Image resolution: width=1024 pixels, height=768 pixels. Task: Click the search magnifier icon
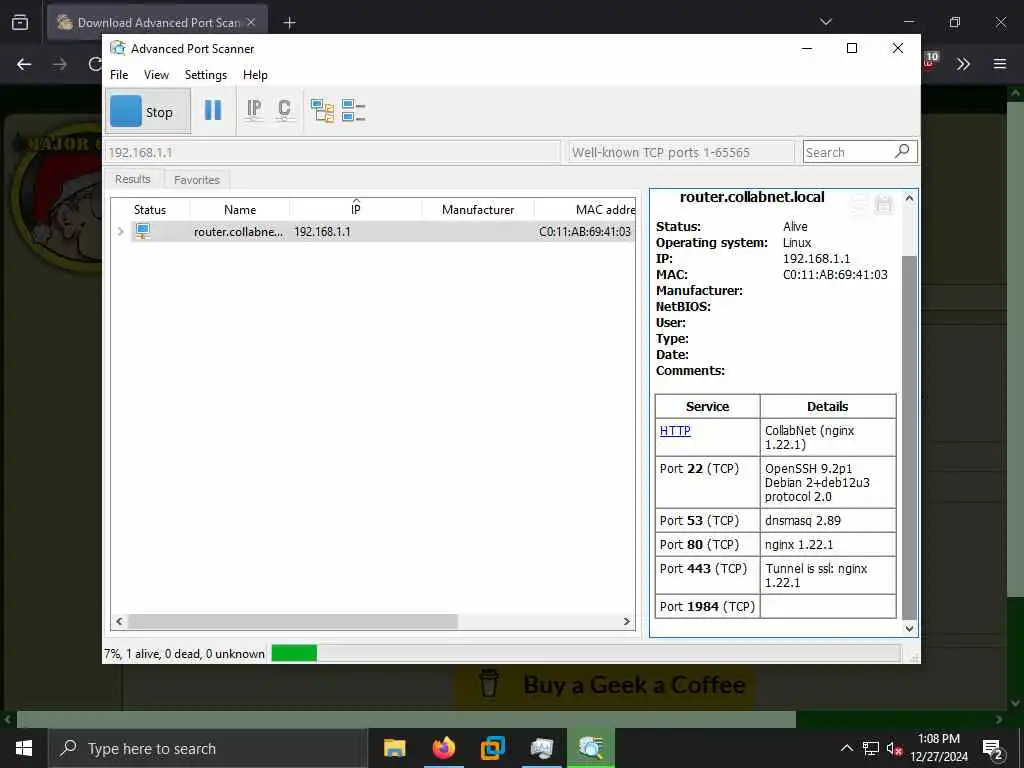coord(903,152)
